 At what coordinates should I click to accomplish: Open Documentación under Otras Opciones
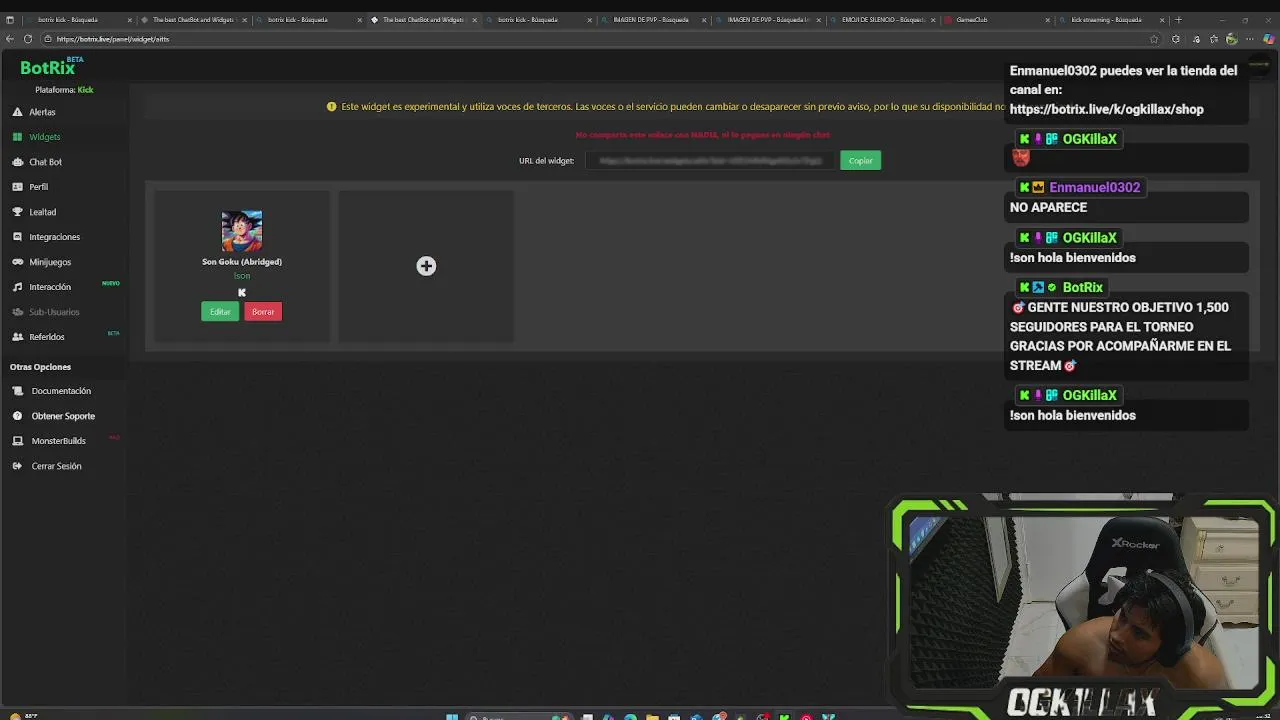click(x=61, y=391)
